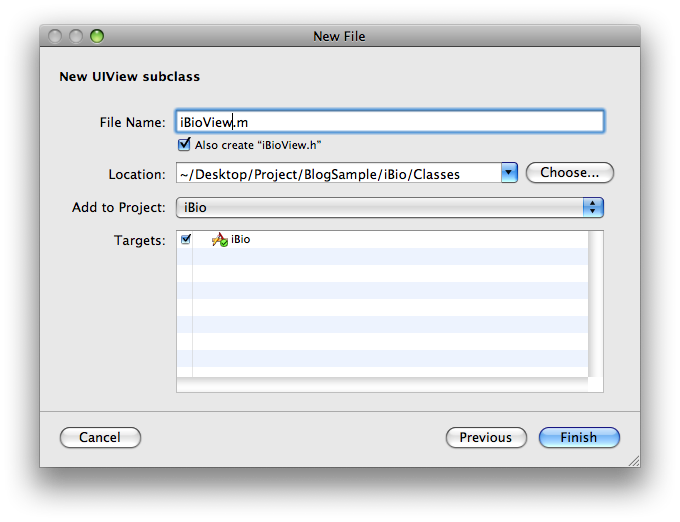680x522 pixels.
Task: Click the New File title bar
Action: tap(340, 36)
